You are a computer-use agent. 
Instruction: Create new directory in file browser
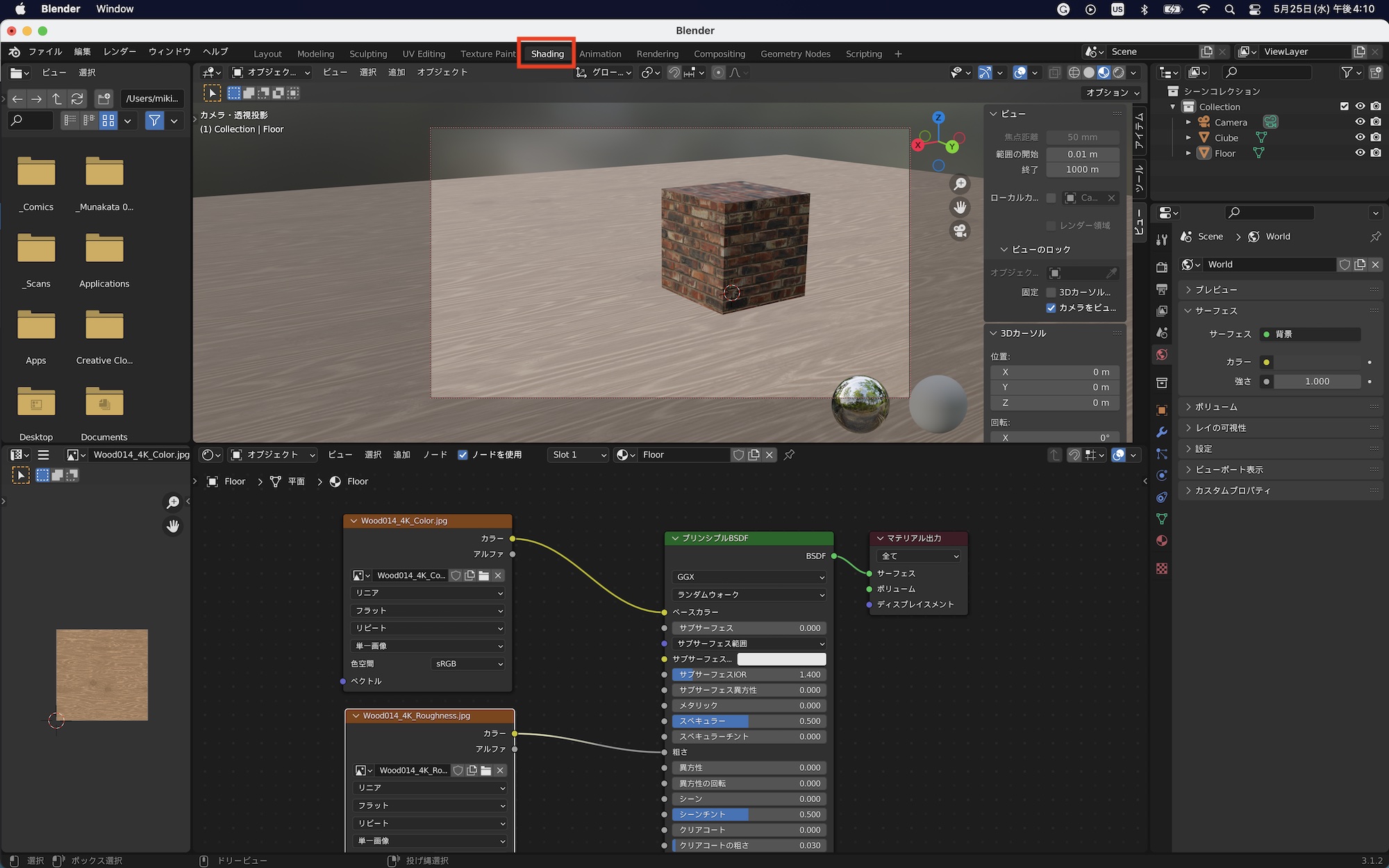pos(104,99)
